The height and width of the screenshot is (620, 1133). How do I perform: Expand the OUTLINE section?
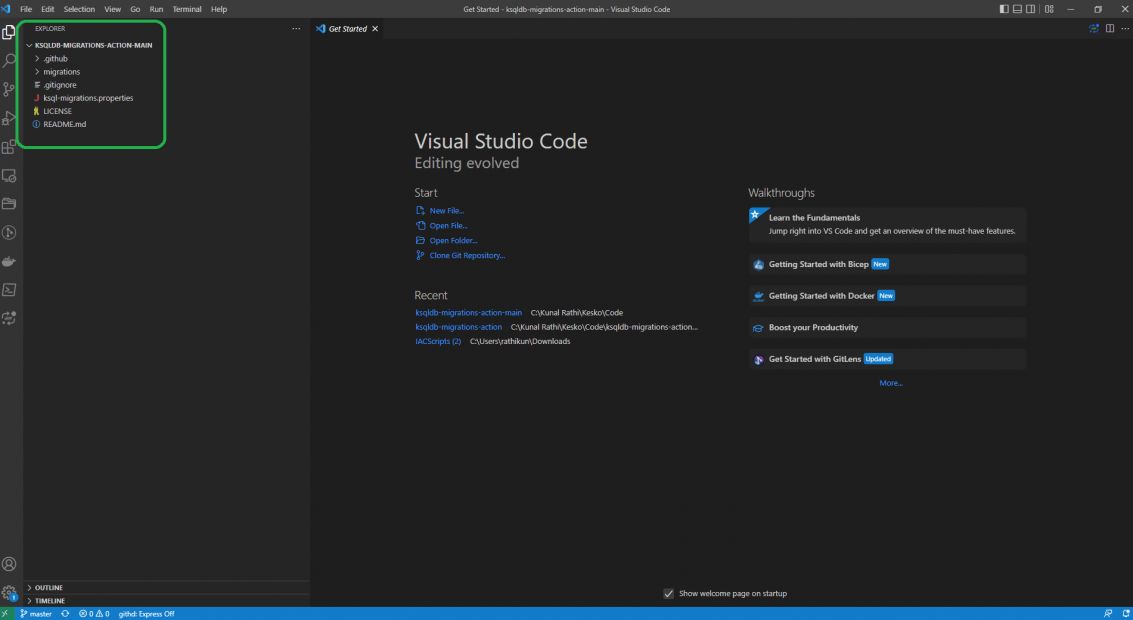pyautogui.click(x=48, y=588)
